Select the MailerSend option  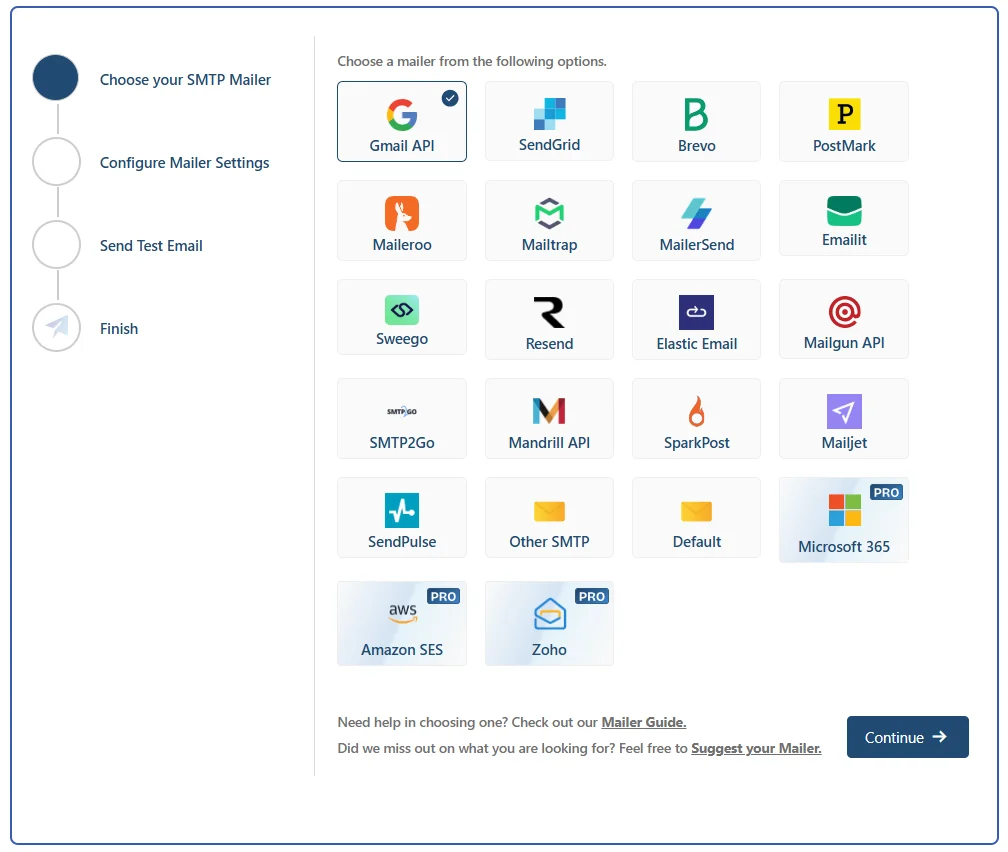tap(695, 220)
